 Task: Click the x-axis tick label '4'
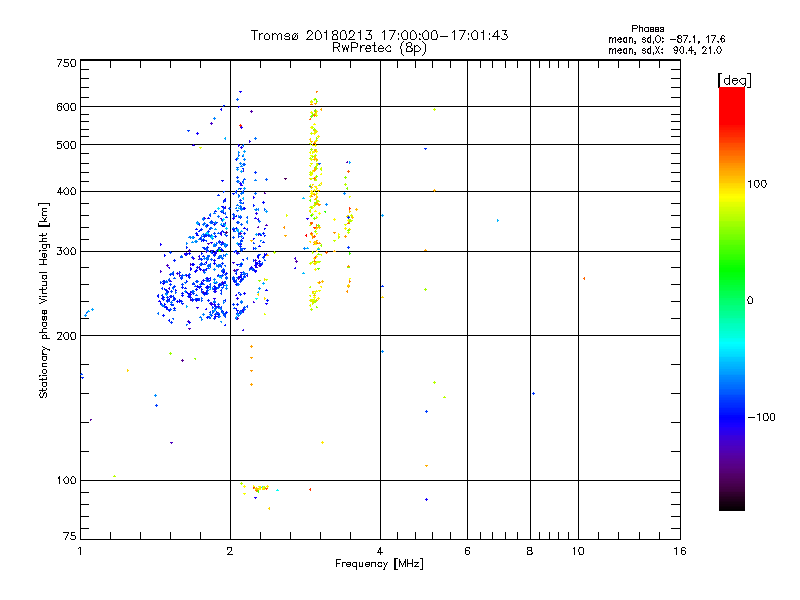pyautogui.click(x=380, y=551)
